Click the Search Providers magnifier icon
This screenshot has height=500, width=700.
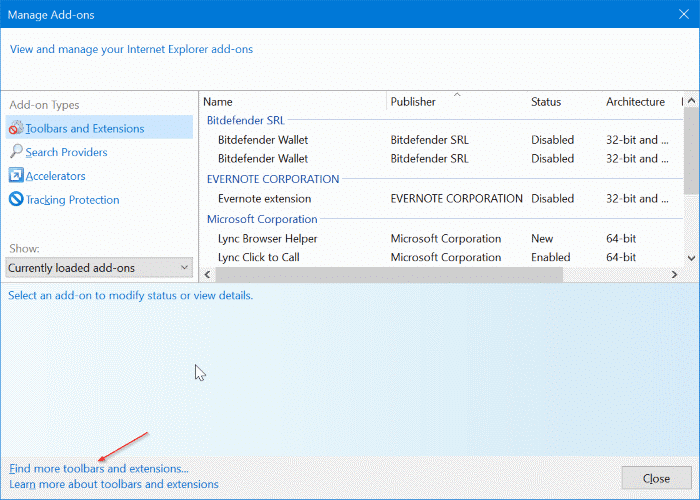tap(16, 151)
